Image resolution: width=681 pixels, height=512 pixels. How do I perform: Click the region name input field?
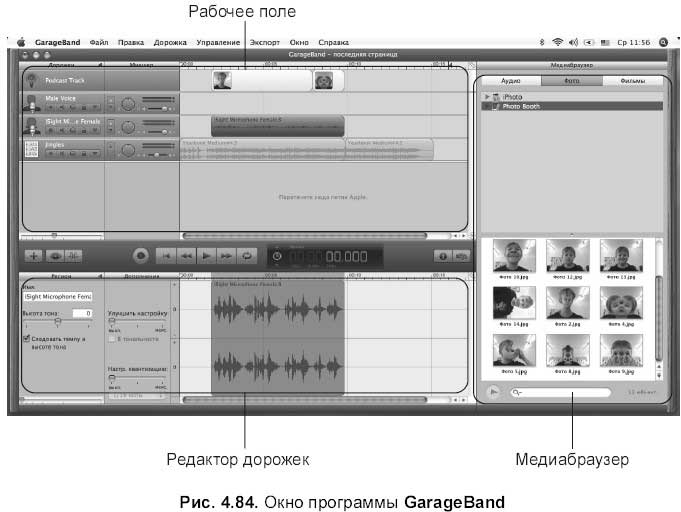click(58, 296)
